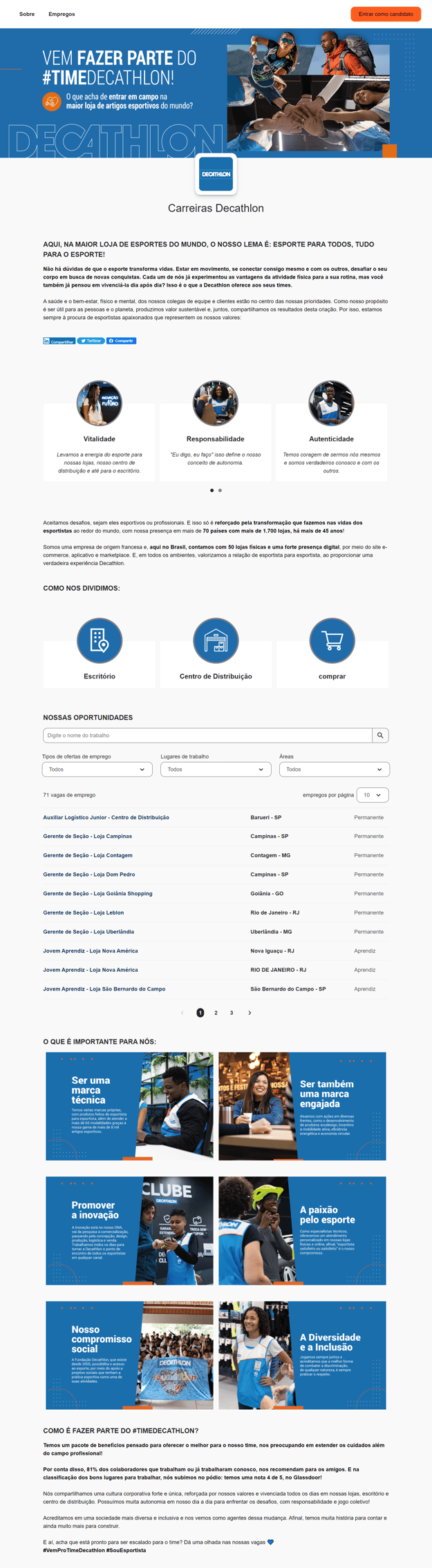Image resolution: width=432 pixels, height=1568 pixels.
Task: Open Auxiliar Logístico Junior job listing
Action: click(x=106, y=818)
